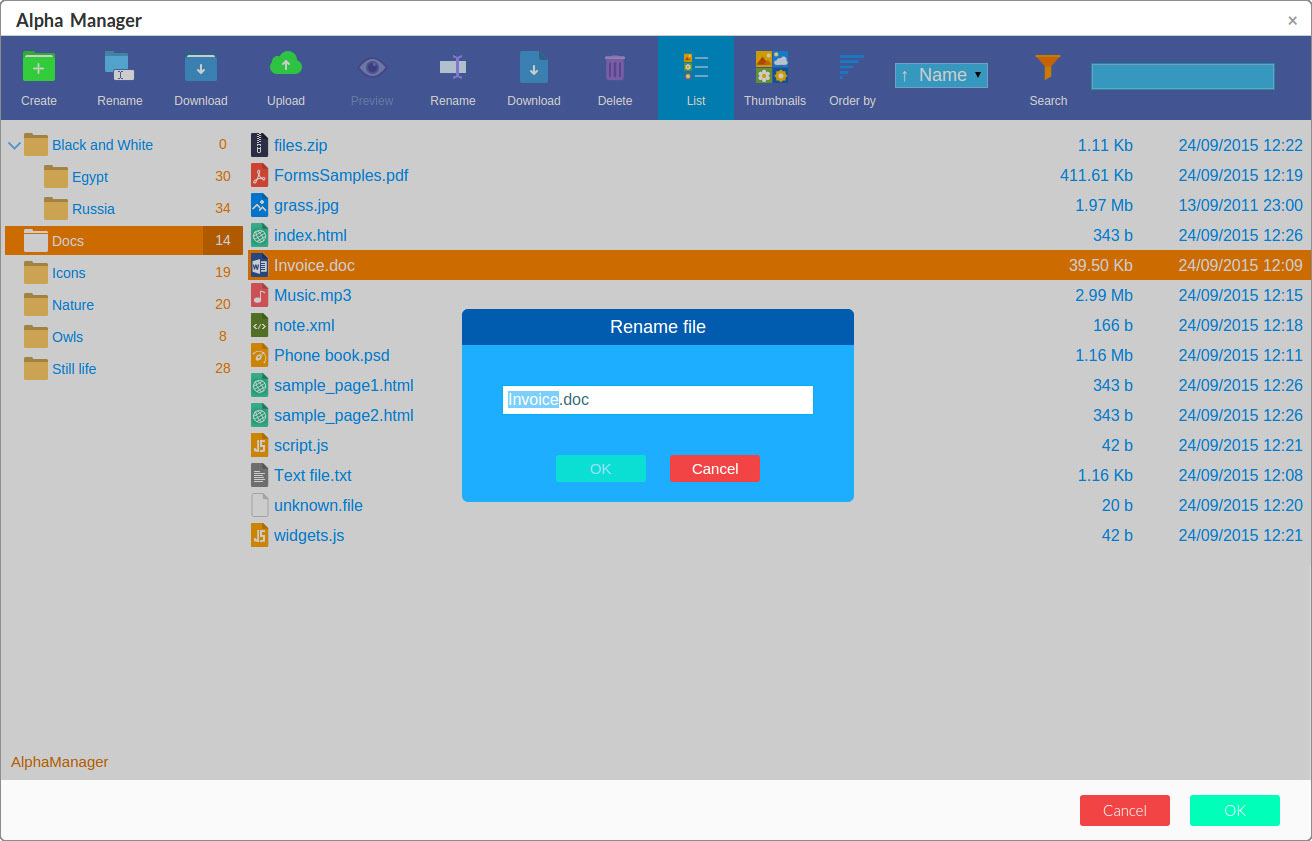The image size is (1312, 841).
Task: Click the toolbar search input box
Action: point(1183,76)
